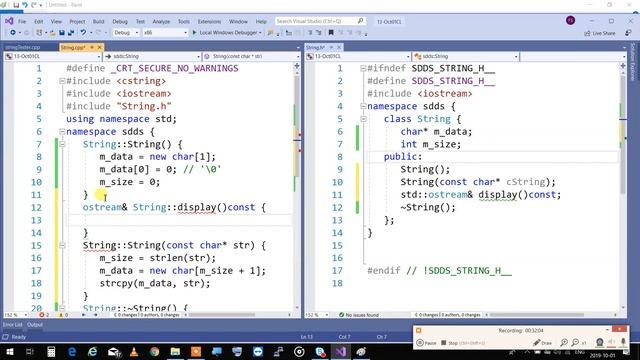Click the Search Visual Studio box

coord(320,21)
